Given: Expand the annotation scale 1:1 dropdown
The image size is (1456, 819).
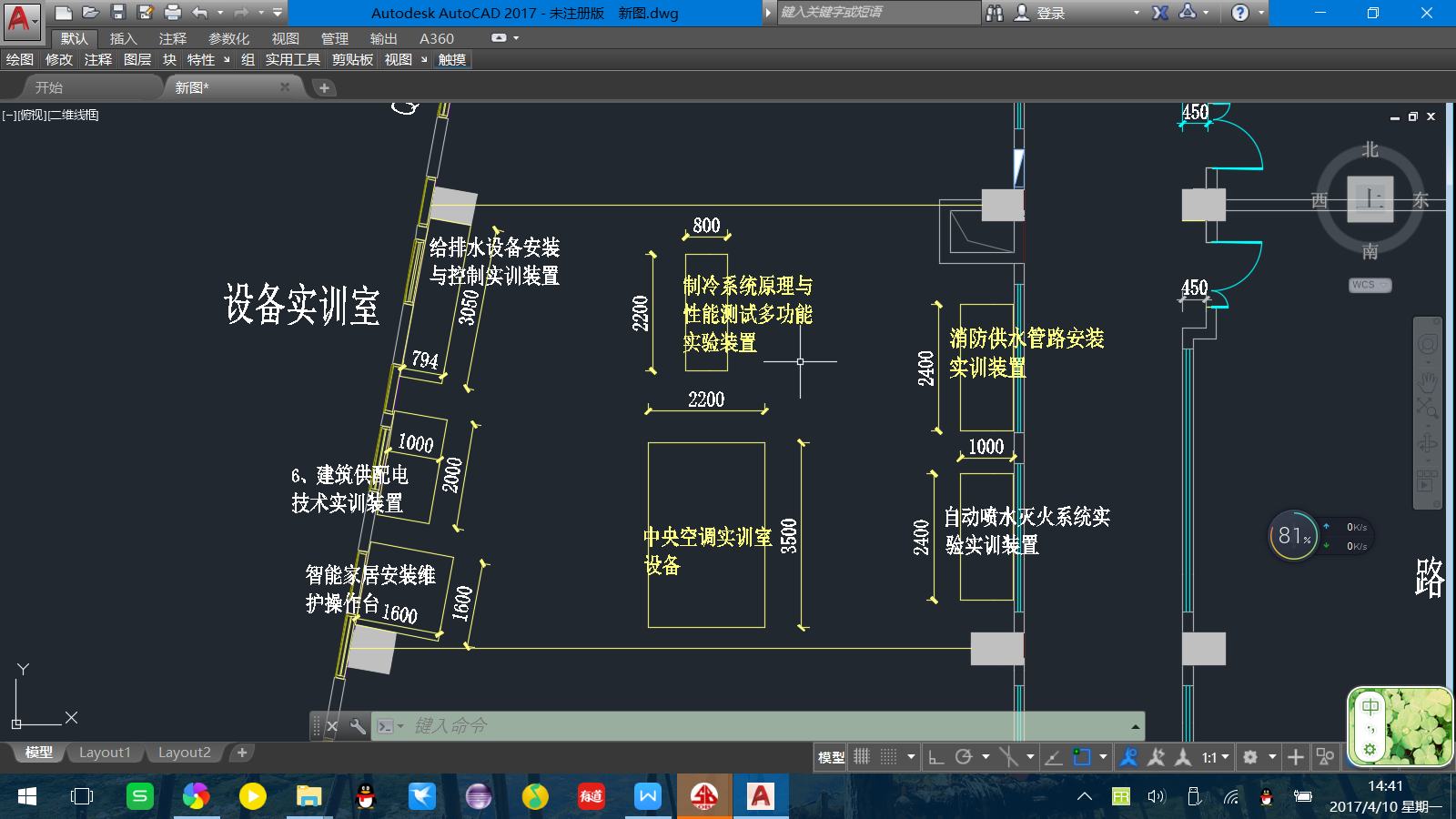Looking at the screenshot, I should tap(1216, 757).
